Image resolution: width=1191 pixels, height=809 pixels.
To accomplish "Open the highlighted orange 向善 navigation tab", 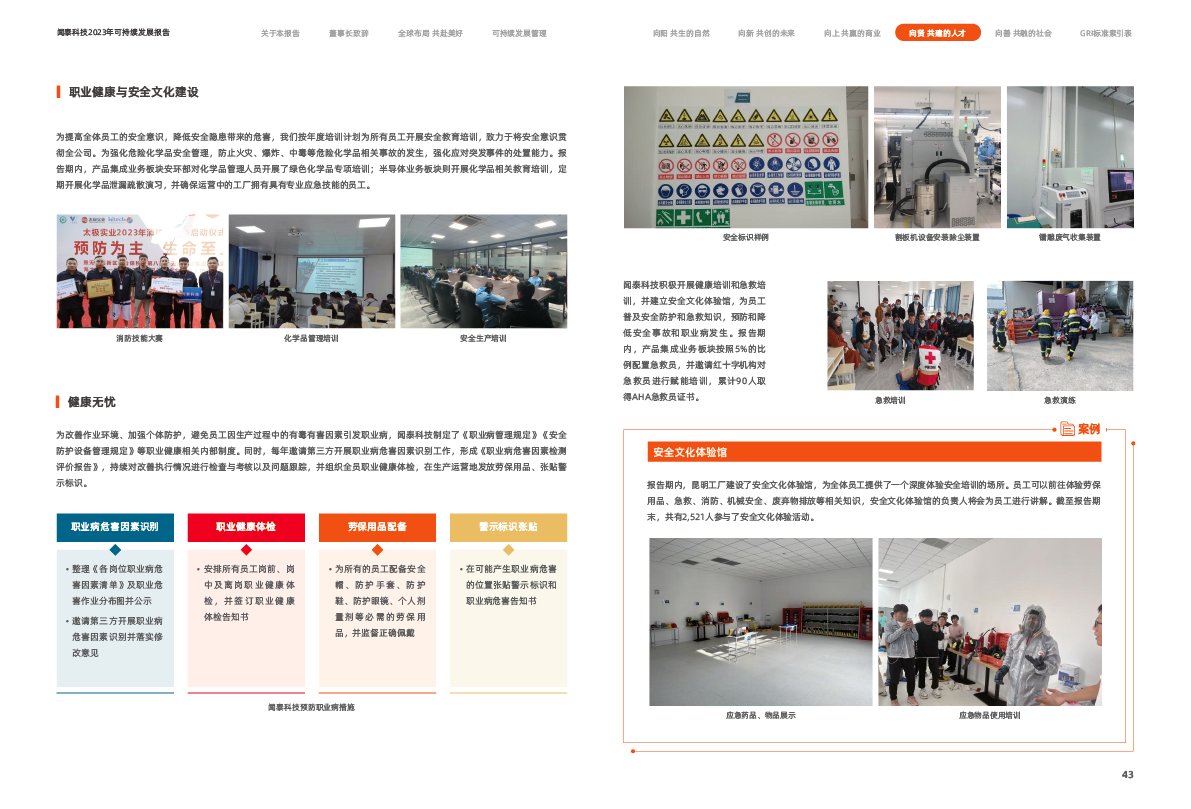I will (x=937, y=33).
